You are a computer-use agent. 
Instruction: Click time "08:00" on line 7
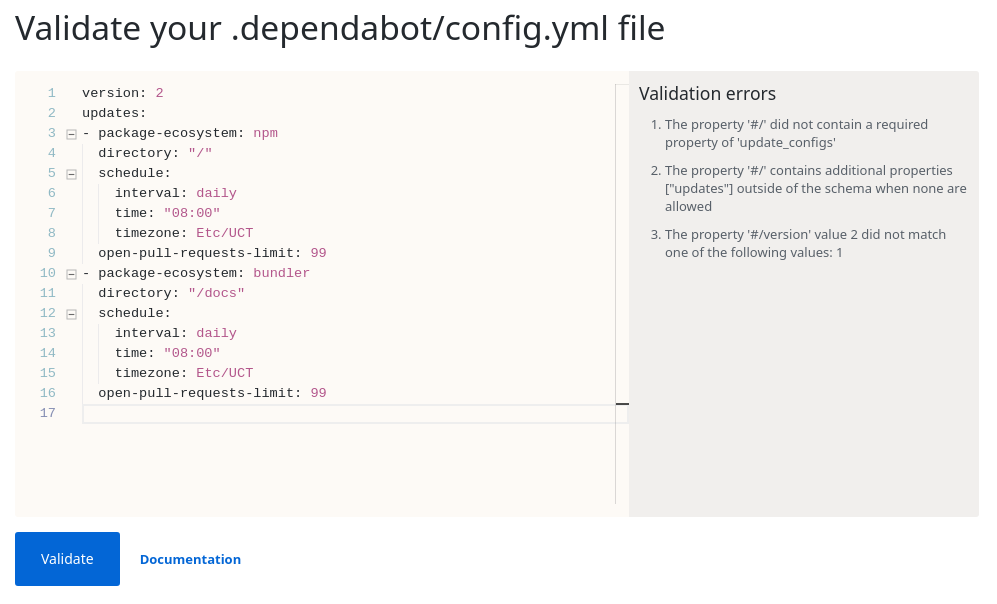167,213
